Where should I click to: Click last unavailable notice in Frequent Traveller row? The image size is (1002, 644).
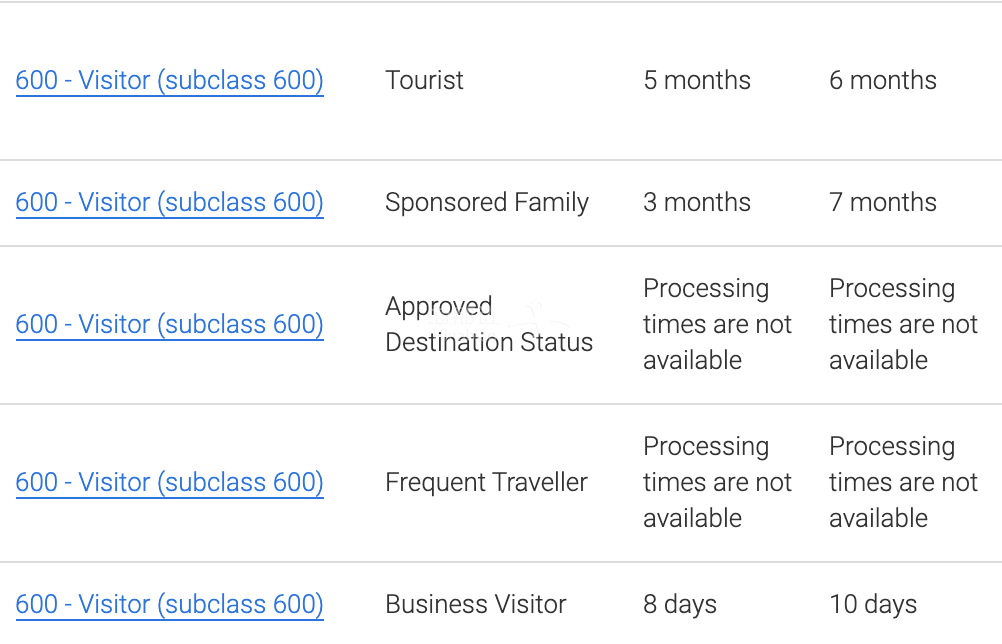903,482
